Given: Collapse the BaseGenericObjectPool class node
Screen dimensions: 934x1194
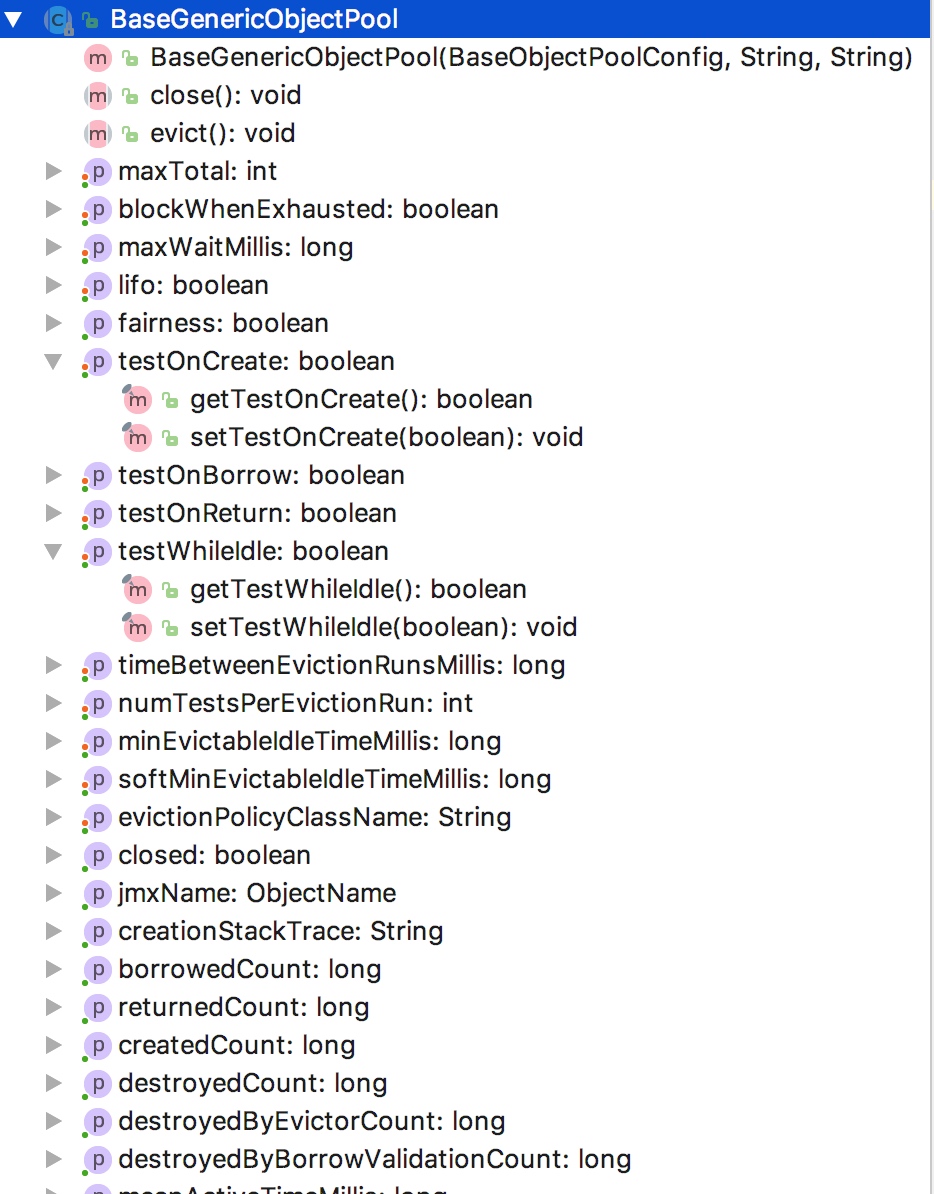Looking at the screenshot, I should 13,18.
